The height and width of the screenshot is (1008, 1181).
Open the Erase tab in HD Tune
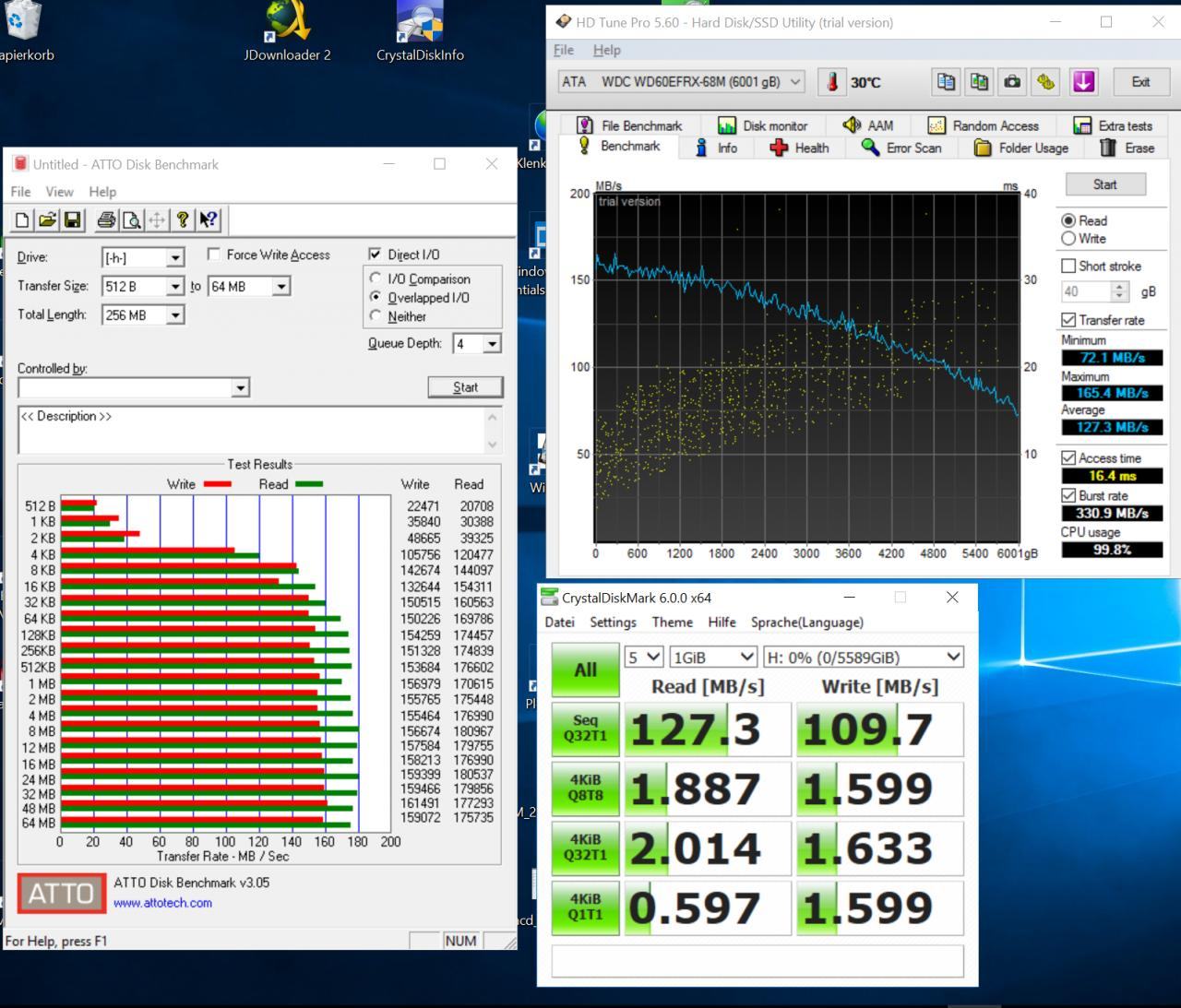click(1127, 148)
